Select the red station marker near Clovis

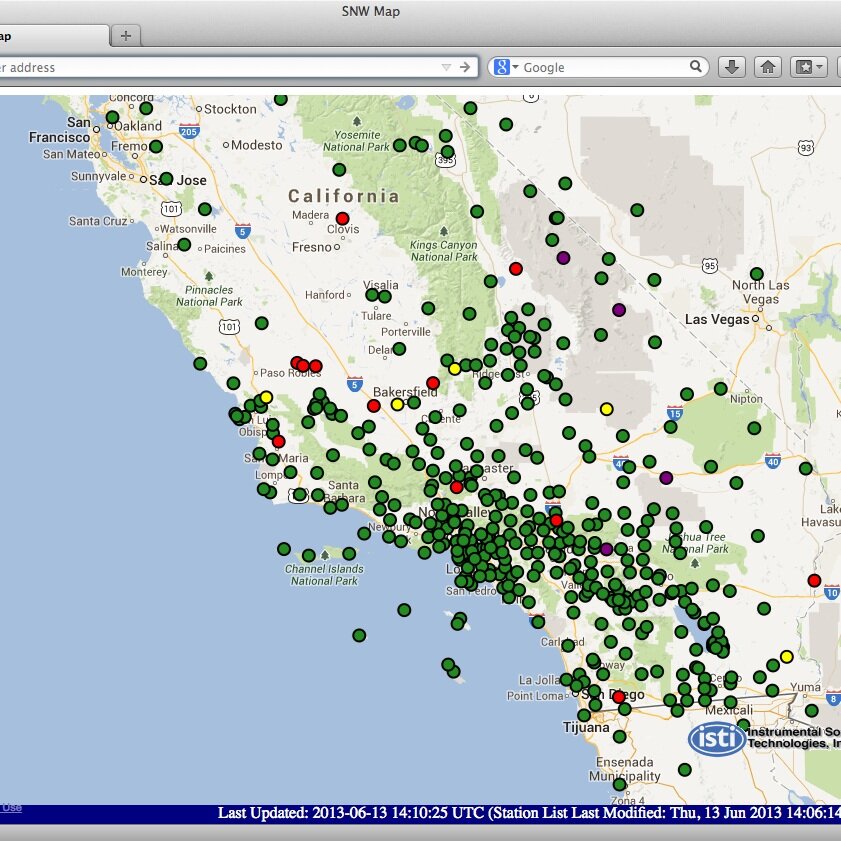point(343,217)
